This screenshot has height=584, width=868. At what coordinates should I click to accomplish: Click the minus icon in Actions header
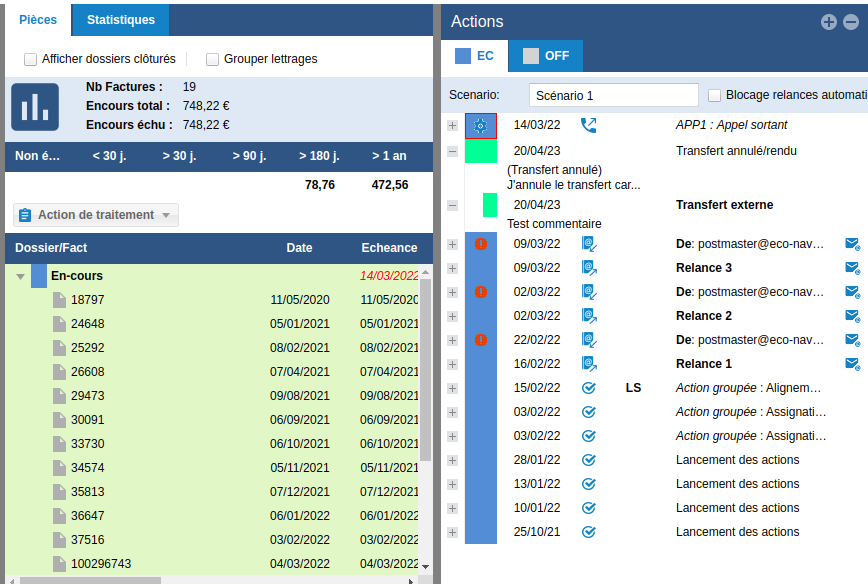point(851,22)
